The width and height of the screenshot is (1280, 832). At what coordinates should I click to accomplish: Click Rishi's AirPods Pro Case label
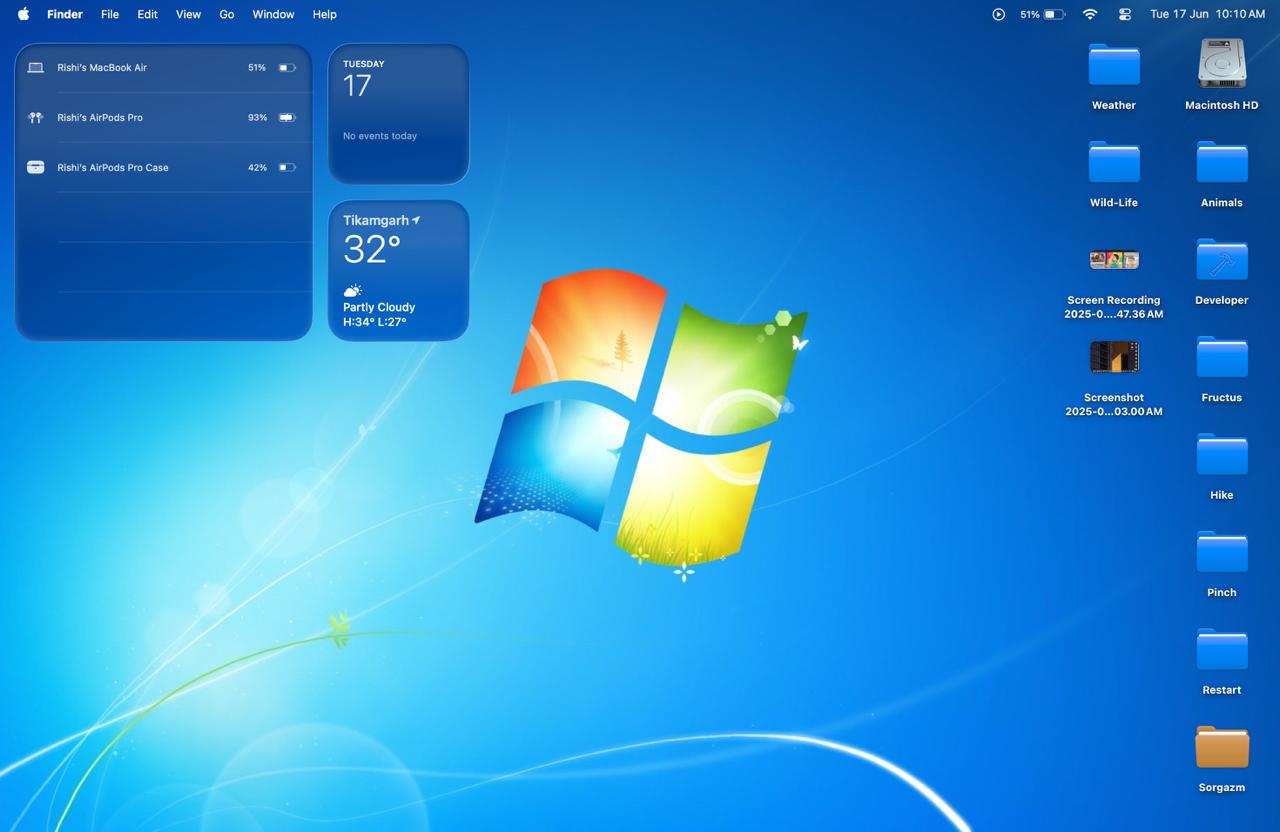(x=113, y=168)
